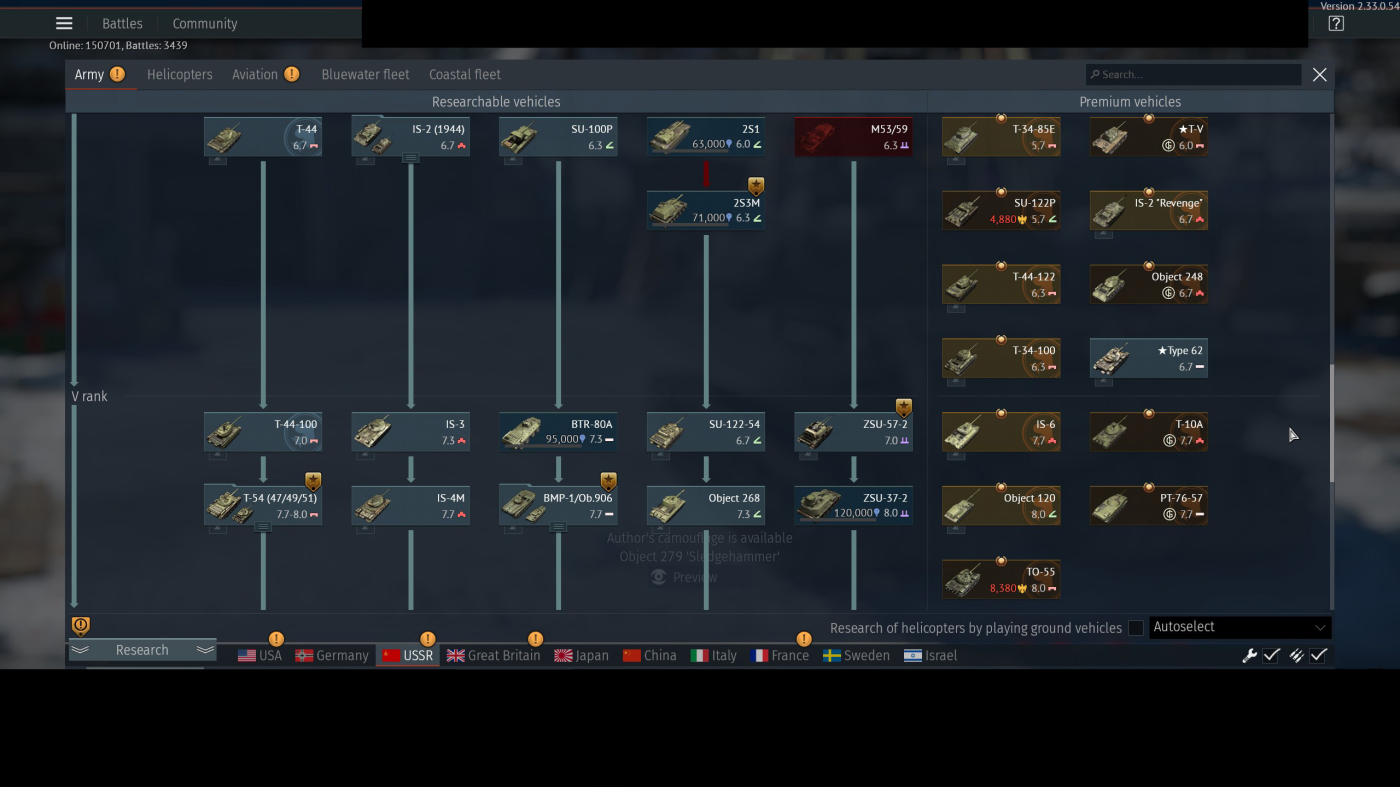Open the Coastal fleet tab
The image size is (1400, 787).
465,74
